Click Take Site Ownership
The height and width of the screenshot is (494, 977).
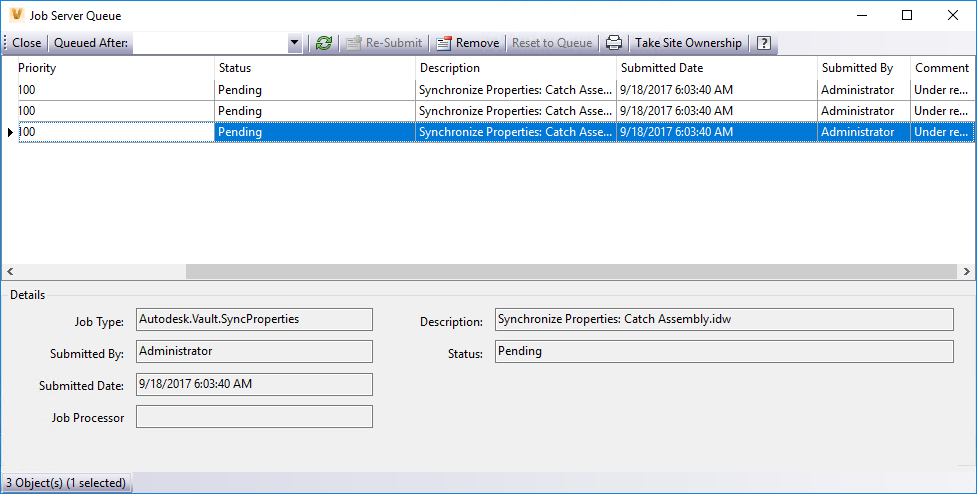pos(689,43)
